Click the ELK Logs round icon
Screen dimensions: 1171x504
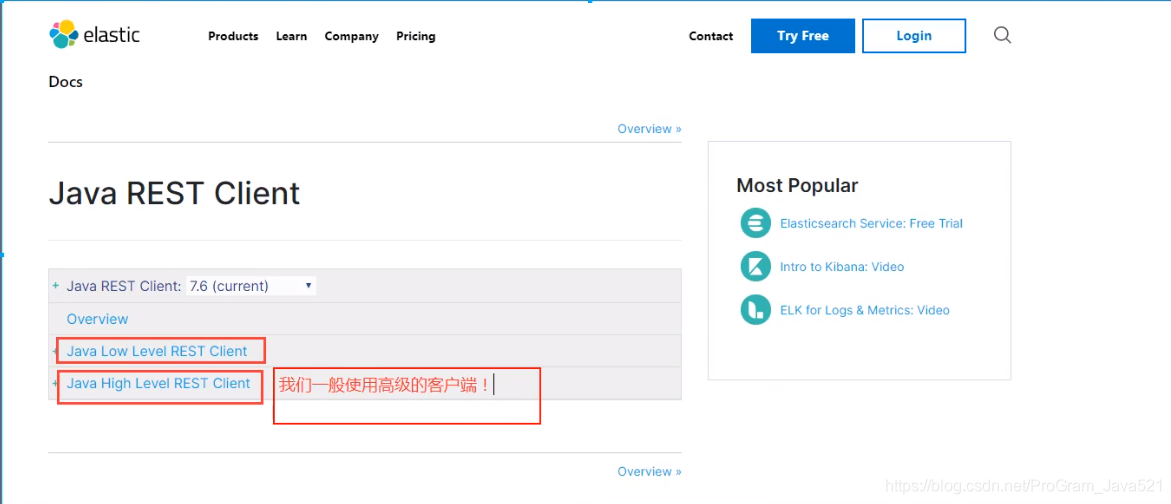coord(755,310)
